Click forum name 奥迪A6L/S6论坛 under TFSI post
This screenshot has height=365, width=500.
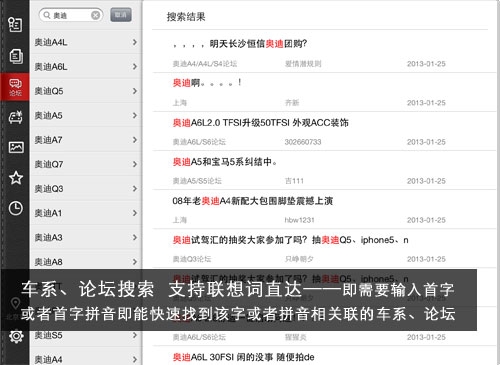point(199,142)
